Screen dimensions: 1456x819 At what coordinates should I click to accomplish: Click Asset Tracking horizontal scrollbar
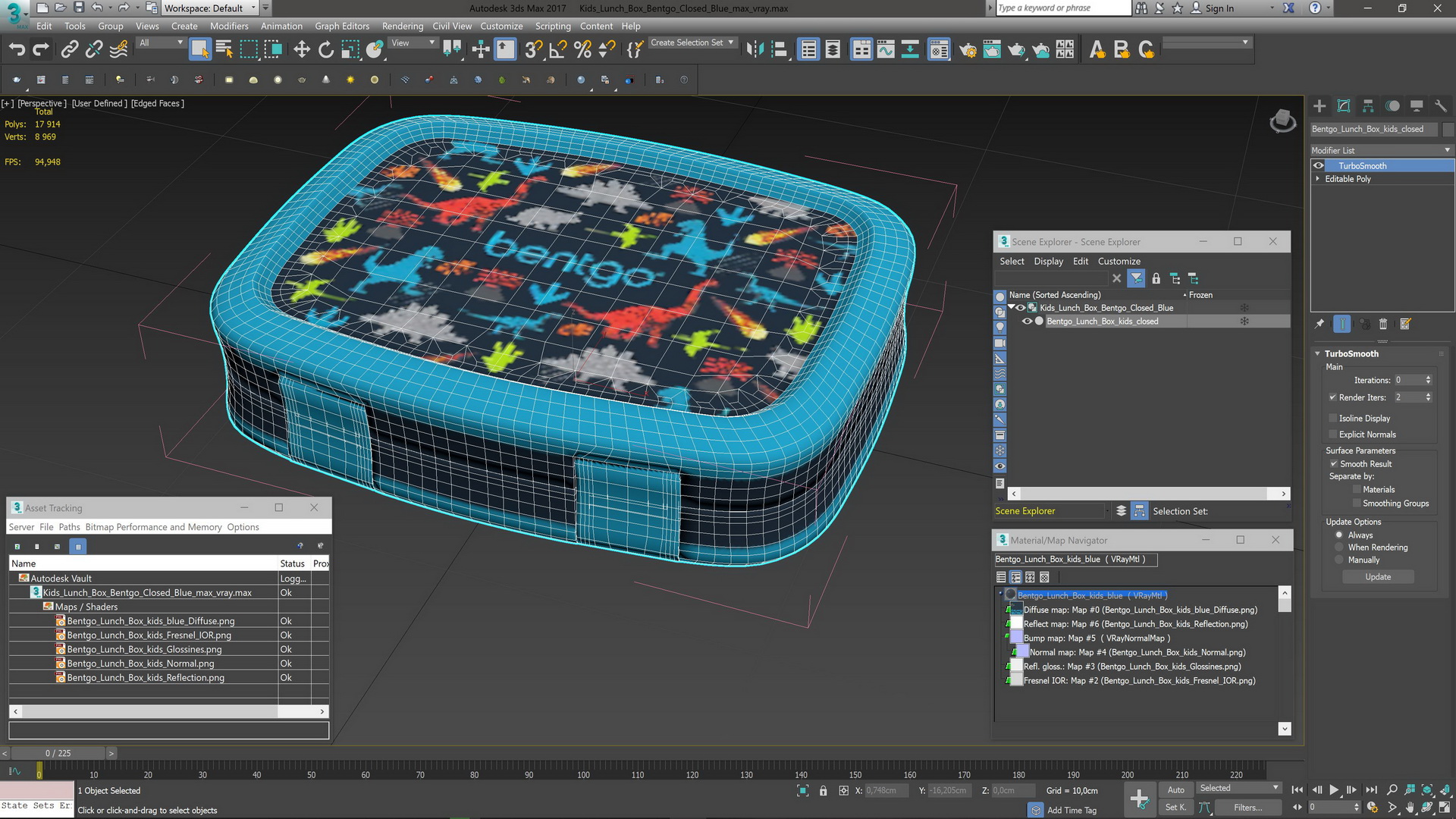click(168, 711)
